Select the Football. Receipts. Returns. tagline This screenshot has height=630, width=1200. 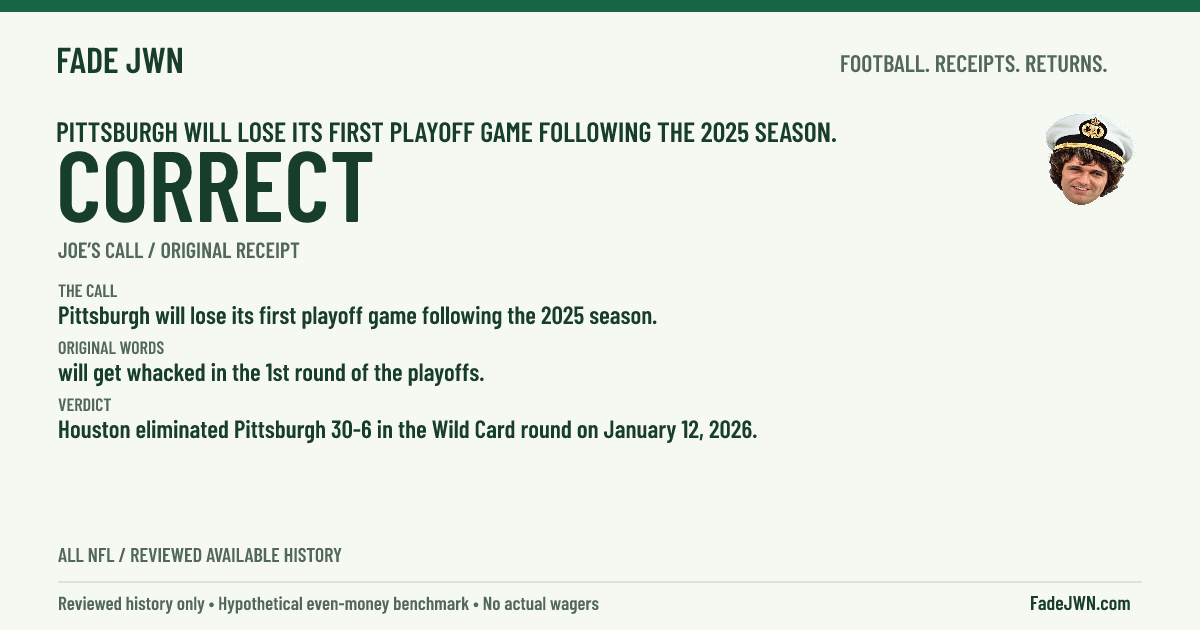click(973, 64)
